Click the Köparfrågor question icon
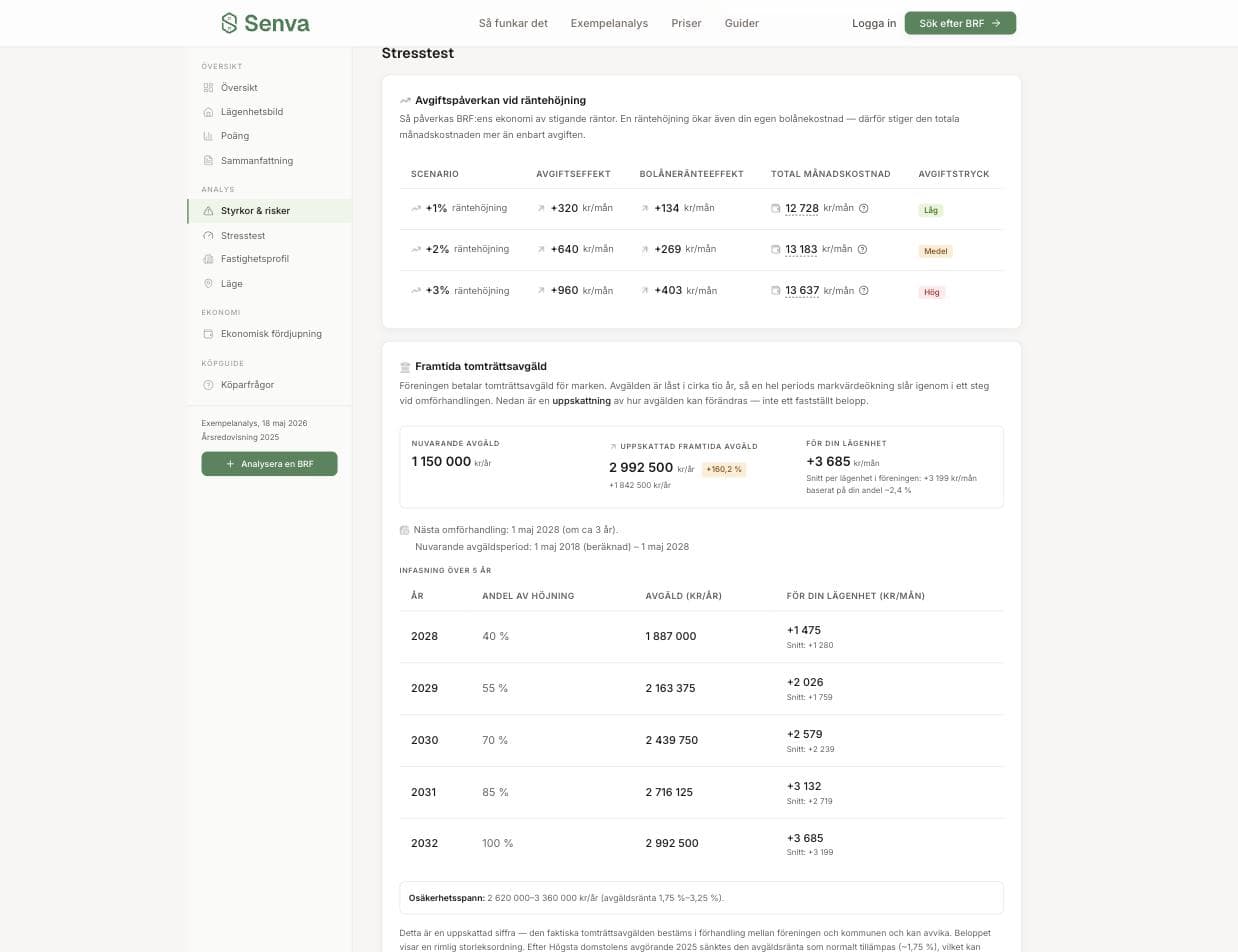Screen dimensions: 1238x952 (x=208, y=385)
